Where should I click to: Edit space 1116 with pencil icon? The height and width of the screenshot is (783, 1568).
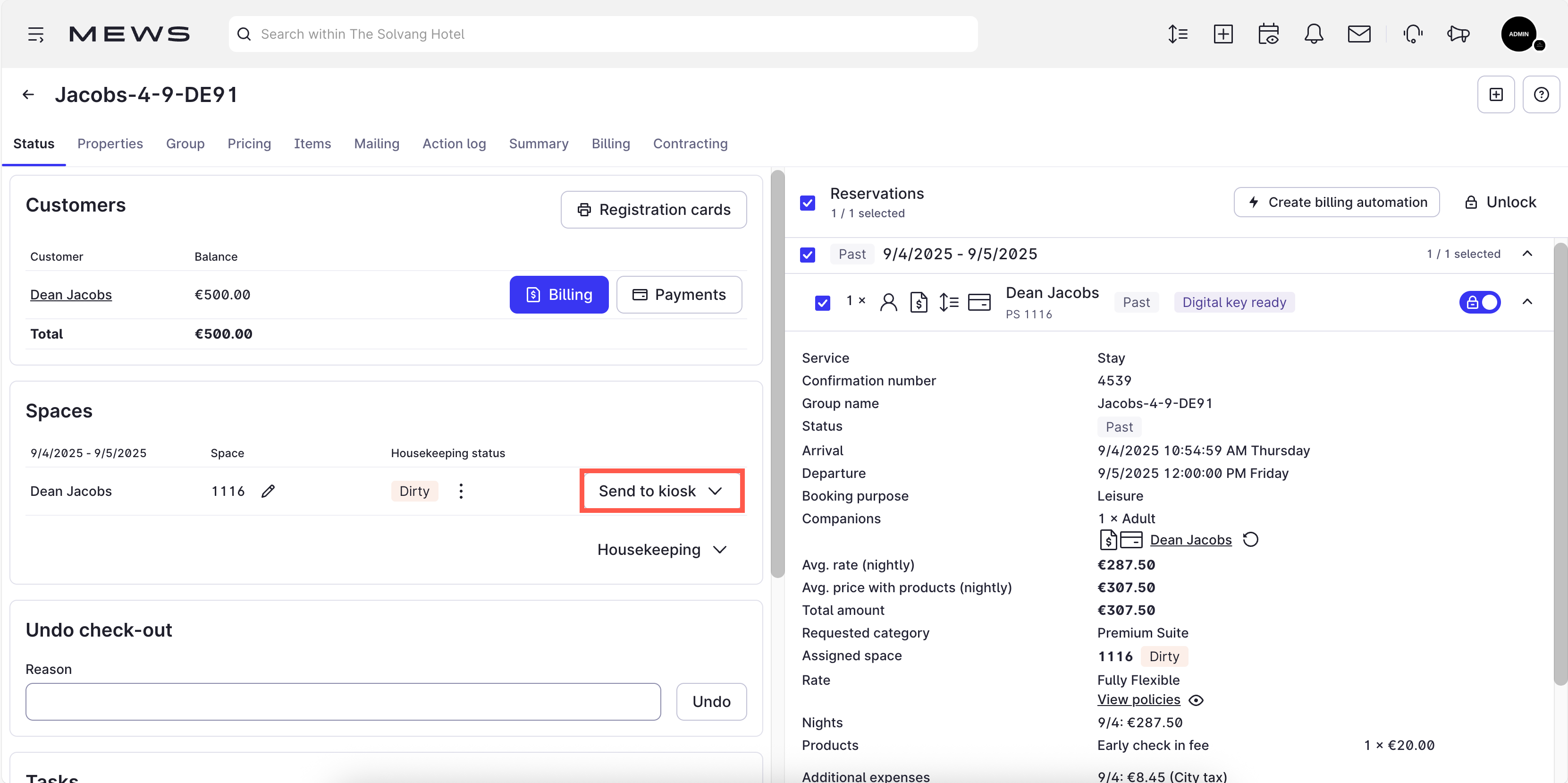point(268,491)
